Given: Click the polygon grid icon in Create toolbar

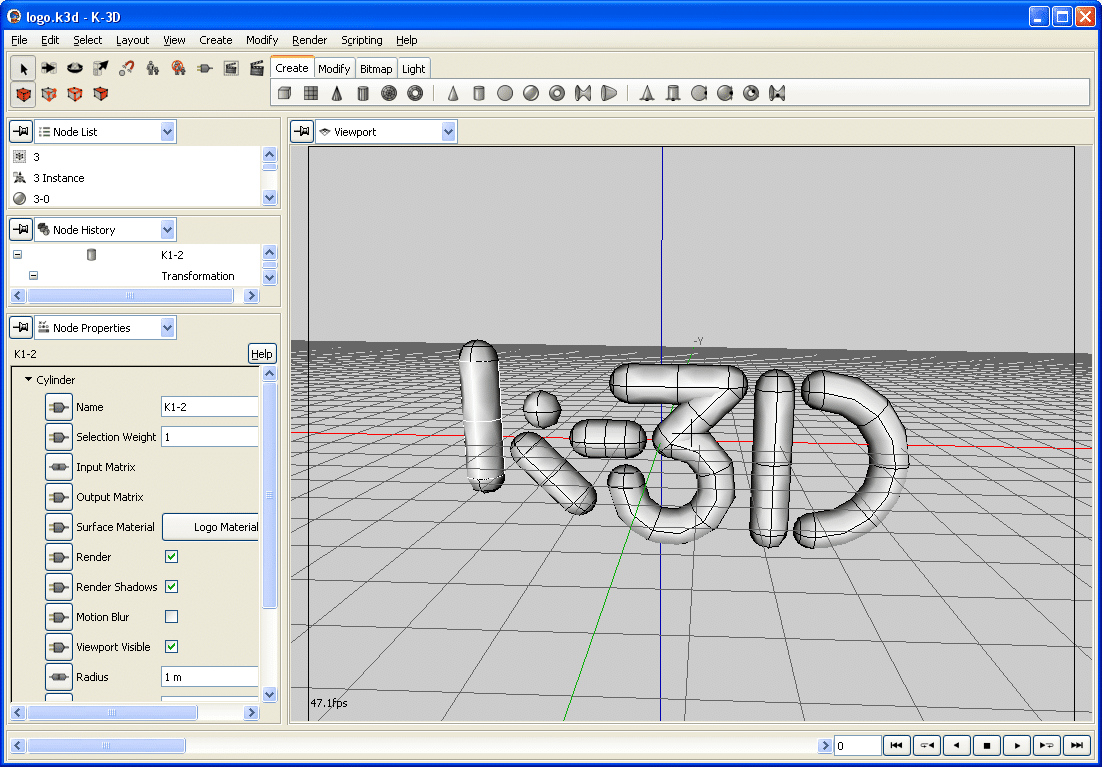Looking at the screenshot, I should pyautogui.click(x=311, y=93).
